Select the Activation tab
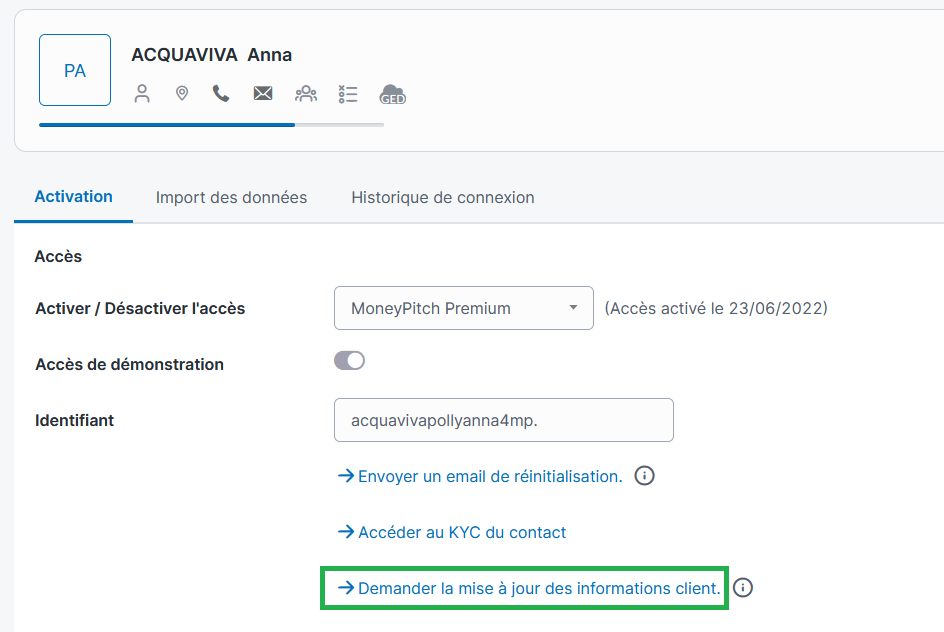The image size is (944, 632). click(73, 197)
